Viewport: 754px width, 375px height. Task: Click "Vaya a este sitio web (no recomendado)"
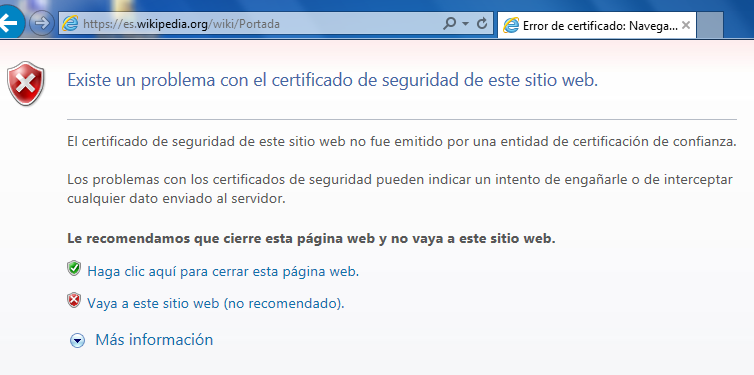pyautogui.click(x=215, y=303)
